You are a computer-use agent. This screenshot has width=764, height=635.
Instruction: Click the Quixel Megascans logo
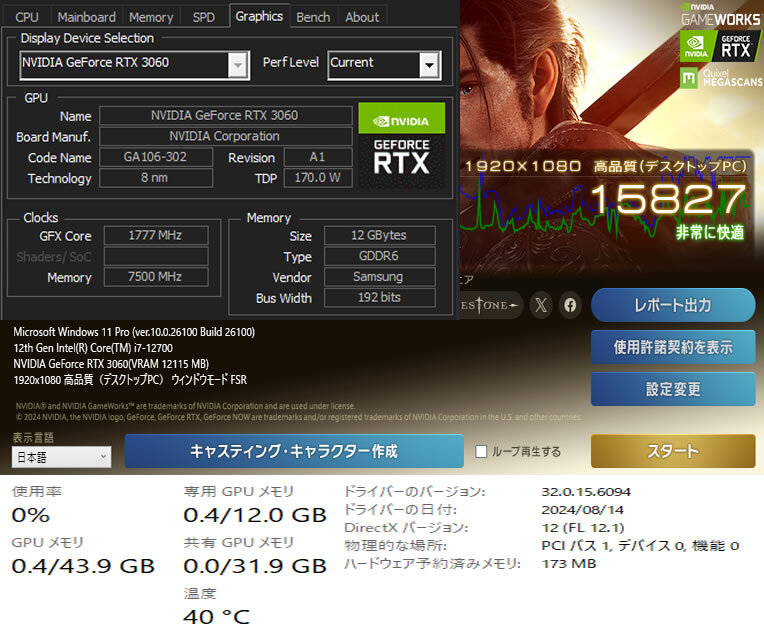coord(721,78)
